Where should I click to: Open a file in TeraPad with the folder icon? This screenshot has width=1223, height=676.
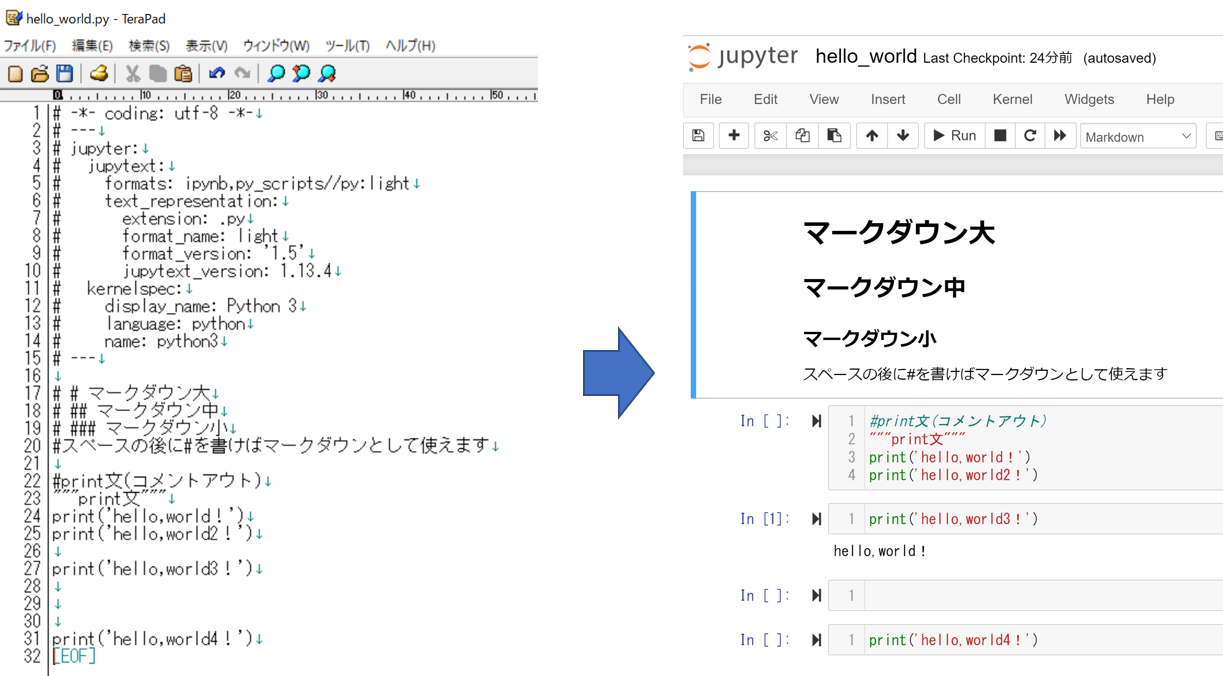coord(42,72)
